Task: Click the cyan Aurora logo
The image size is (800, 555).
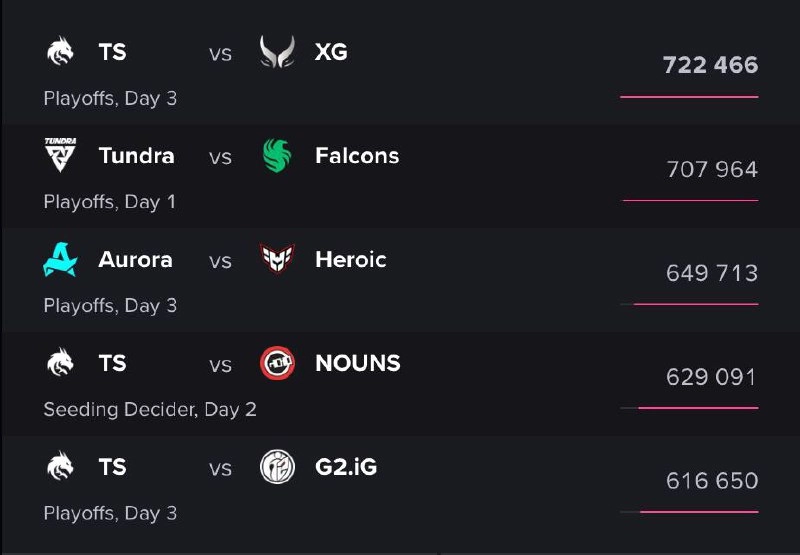Action: pos(60,260)
